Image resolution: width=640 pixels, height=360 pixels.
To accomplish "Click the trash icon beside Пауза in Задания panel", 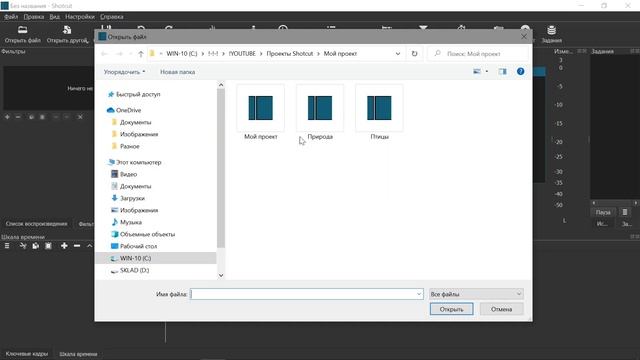I will point(625,212).
